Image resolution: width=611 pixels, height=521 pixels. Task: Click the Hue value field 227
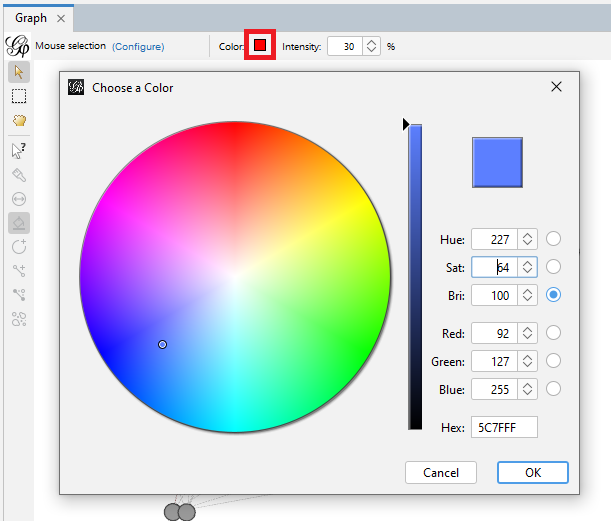click(494, 239)
